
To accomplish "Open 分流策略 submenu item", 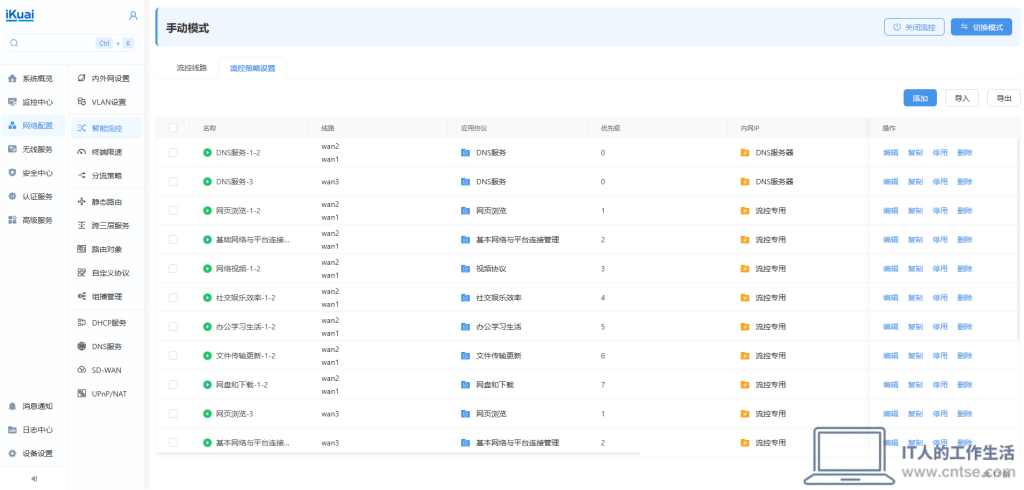I will (106, 176).
